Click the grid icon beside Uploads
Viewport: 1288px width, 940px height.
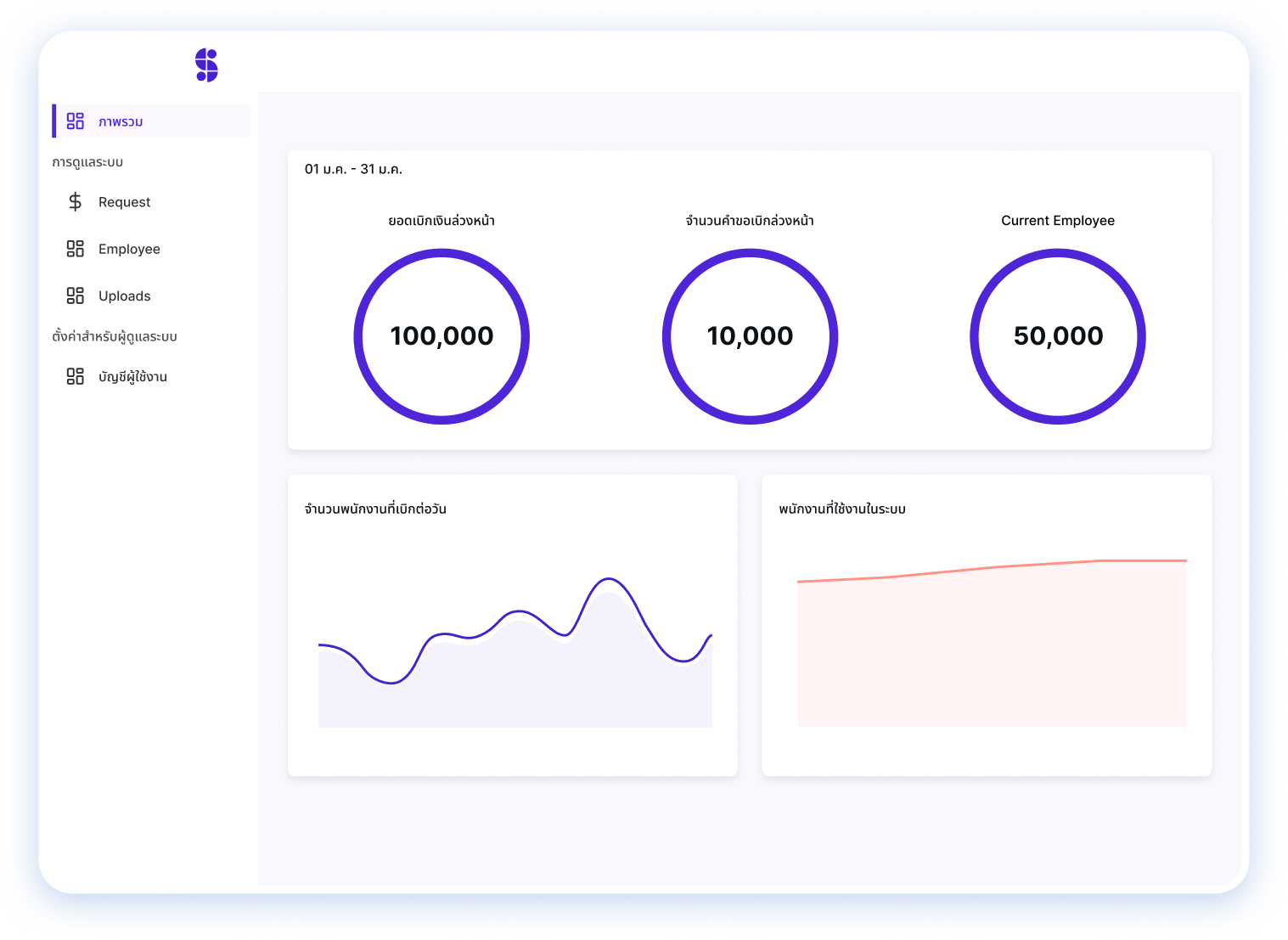(76, 296)
